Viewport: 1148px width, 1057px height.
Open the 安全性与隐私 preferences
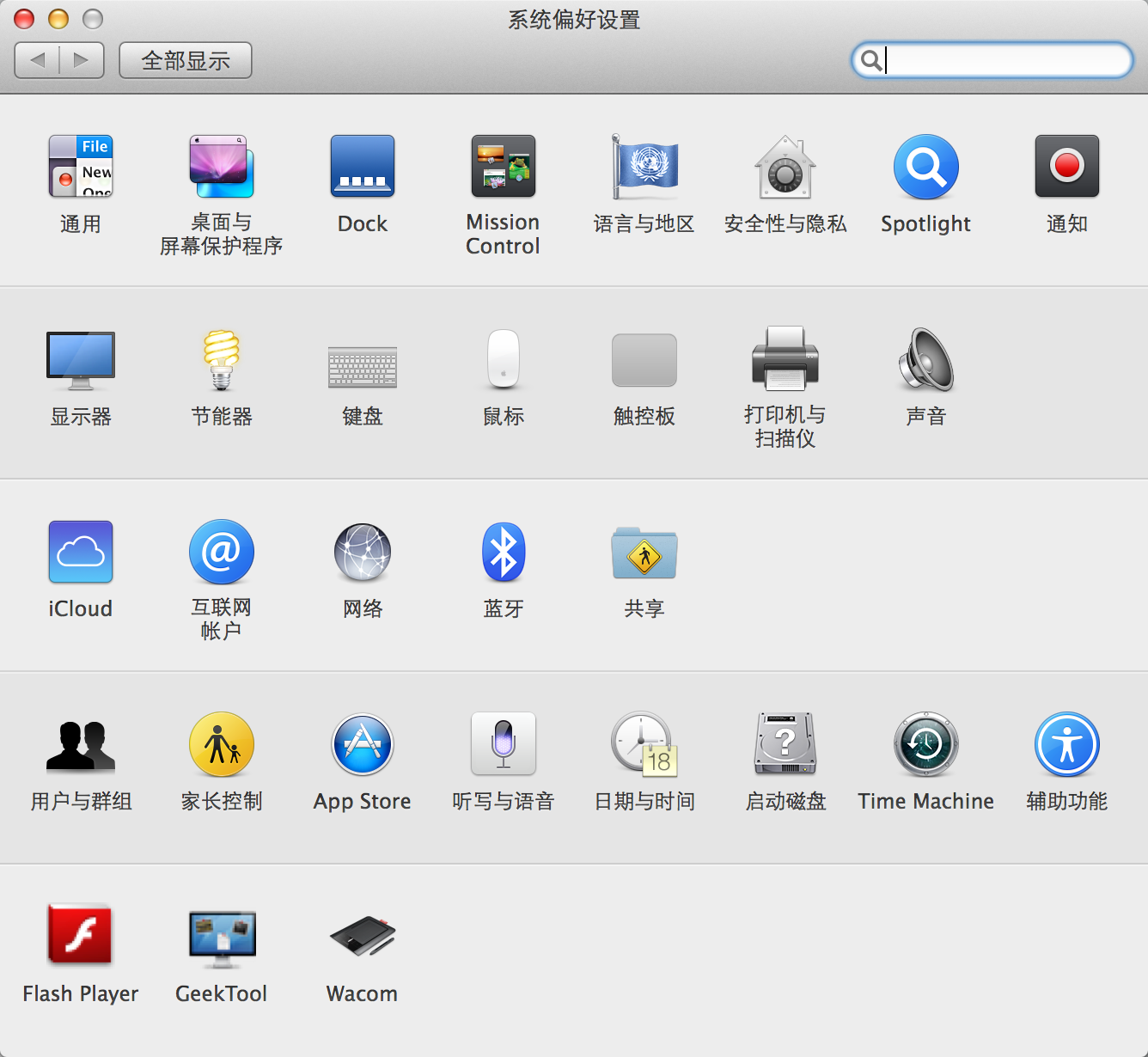(785, 168)
